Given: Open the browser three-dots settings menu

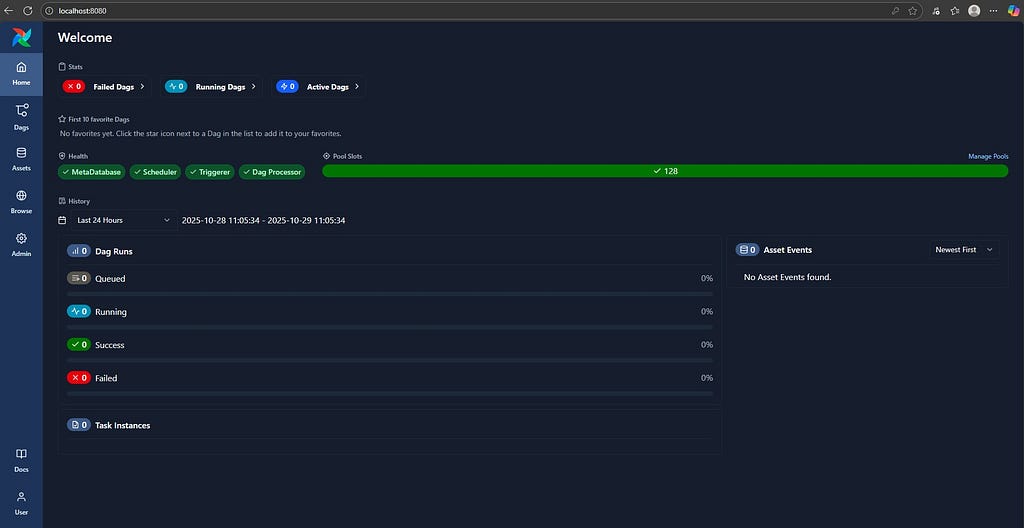Looking at the screenshot, I should pyautogui.click(x=994, y=10).
